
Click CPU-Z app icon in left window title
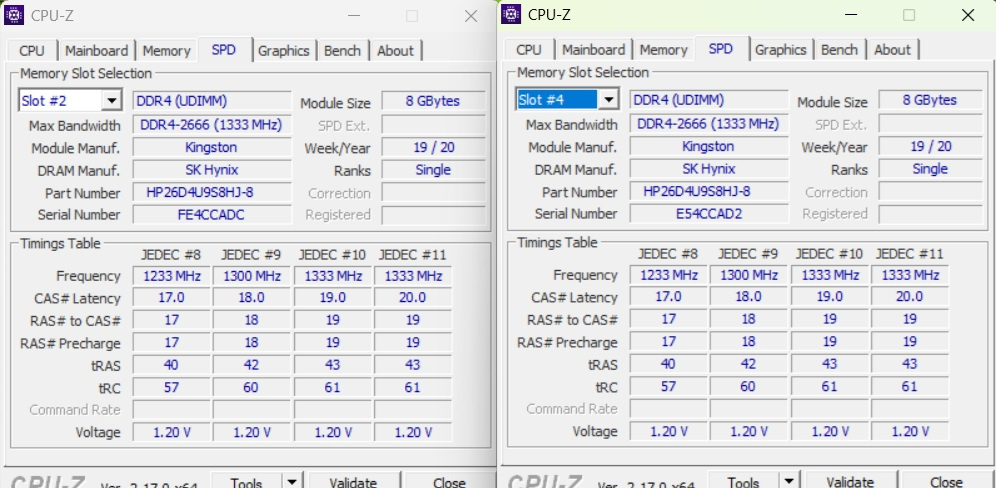[x=13, y=15]
